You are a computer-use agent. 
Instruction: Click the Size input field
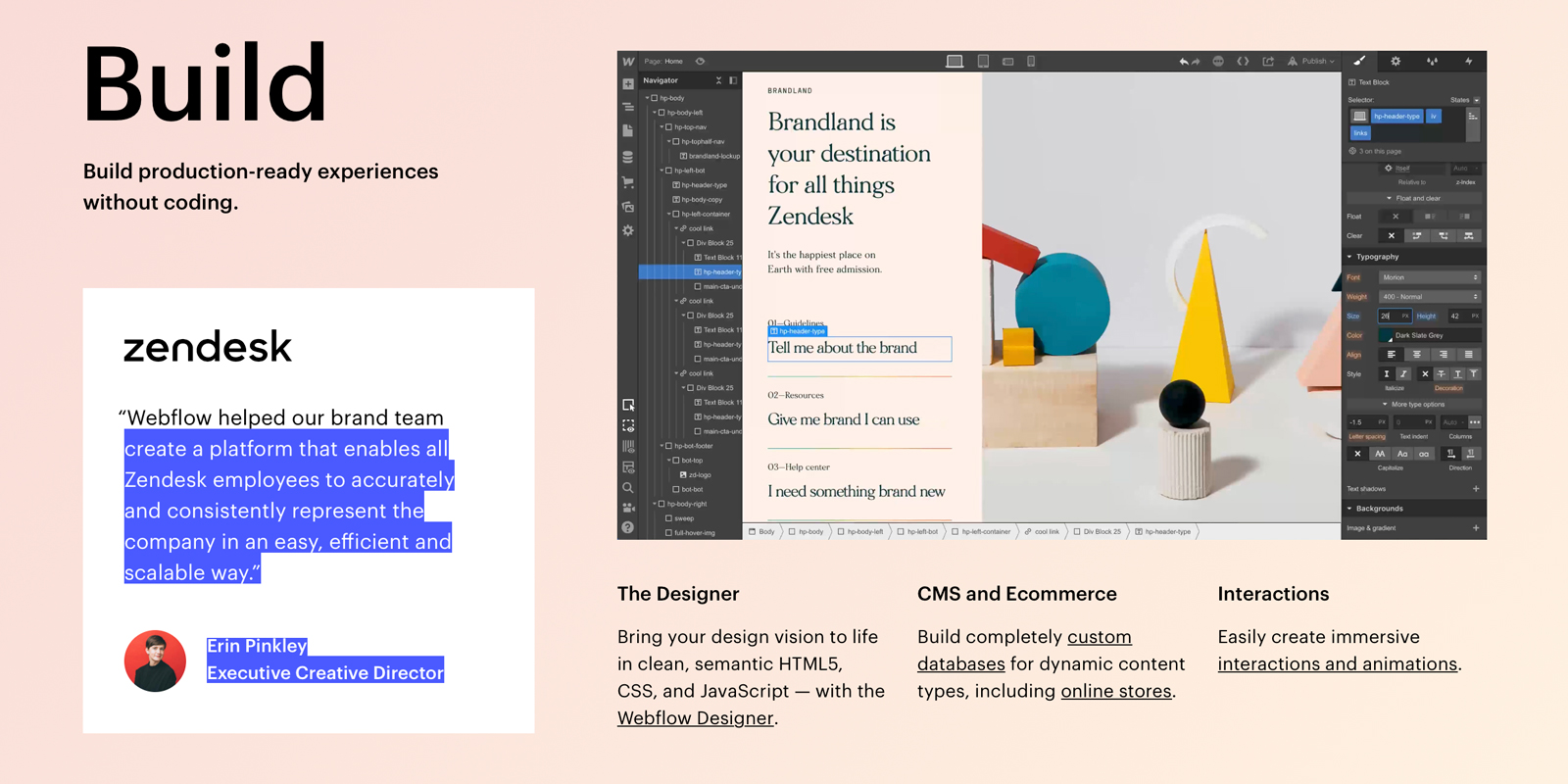click(1394, 316)
